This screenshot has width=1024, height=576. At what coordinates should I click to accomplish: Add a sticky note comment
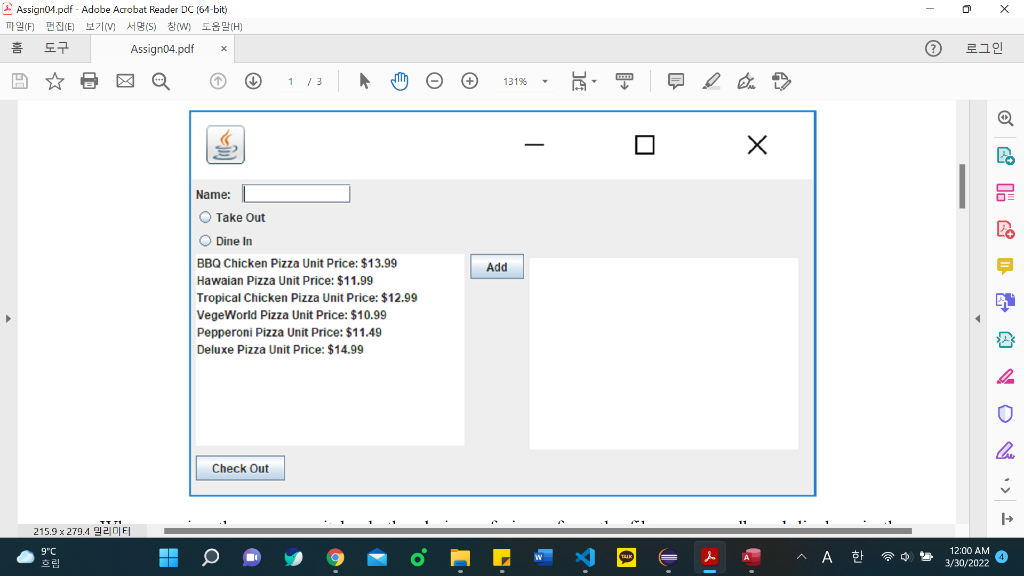676,81
